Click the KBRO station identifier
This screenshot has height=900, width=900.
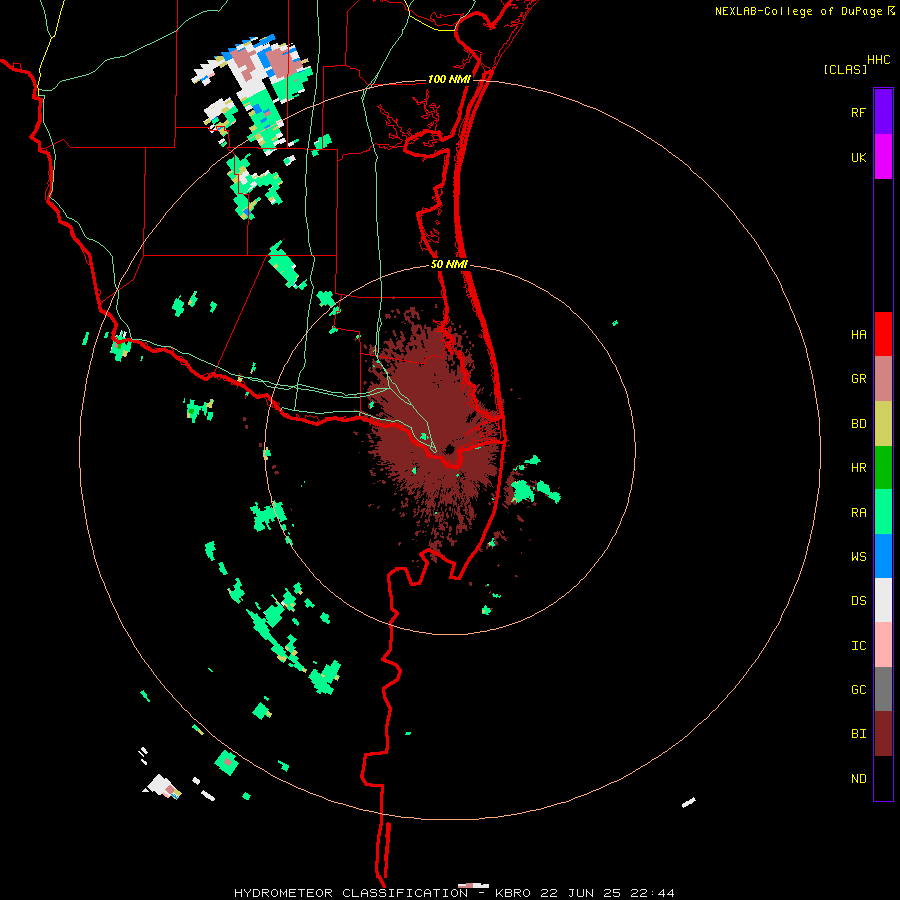[515, 893]
